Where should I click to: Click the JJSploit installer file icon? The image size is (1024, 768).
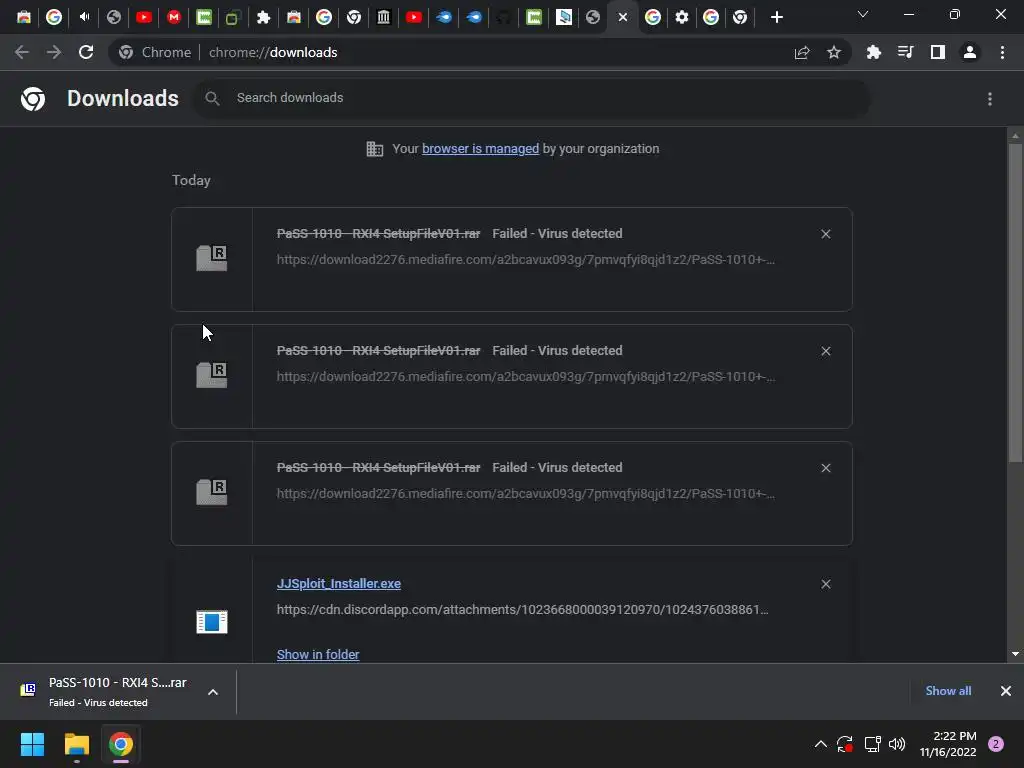point(212,621)
